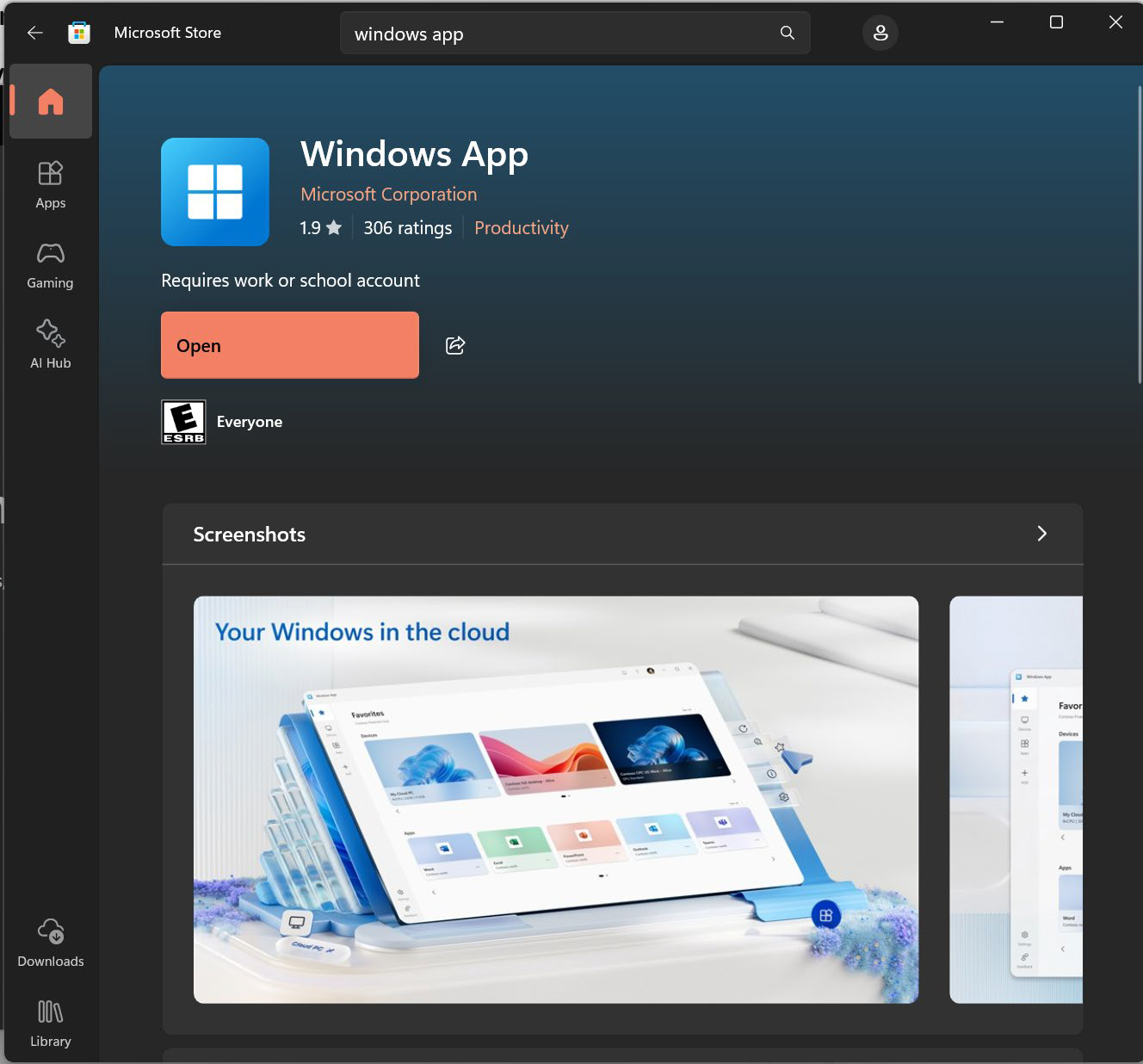
Task: Maximize the Microsoft Store window
Action: tap(1056, 22)
